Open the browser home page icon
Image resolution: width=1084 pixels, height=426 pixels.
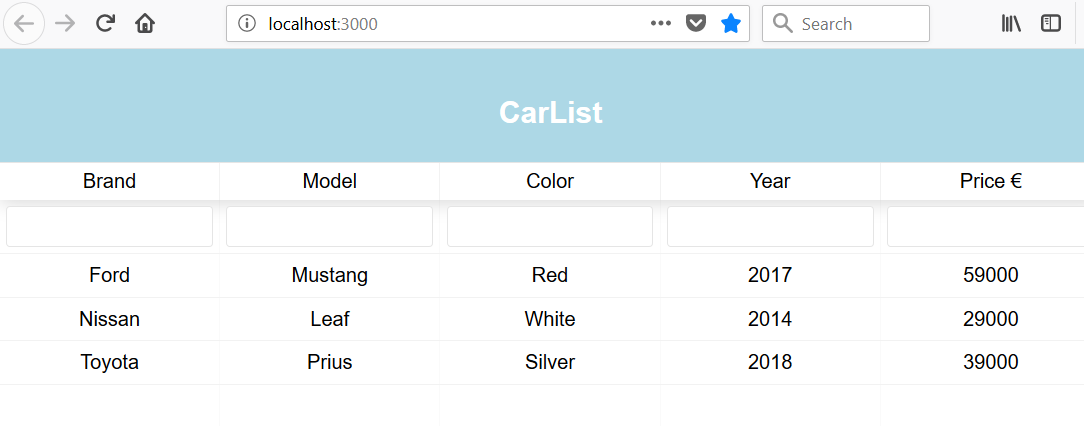145,24
